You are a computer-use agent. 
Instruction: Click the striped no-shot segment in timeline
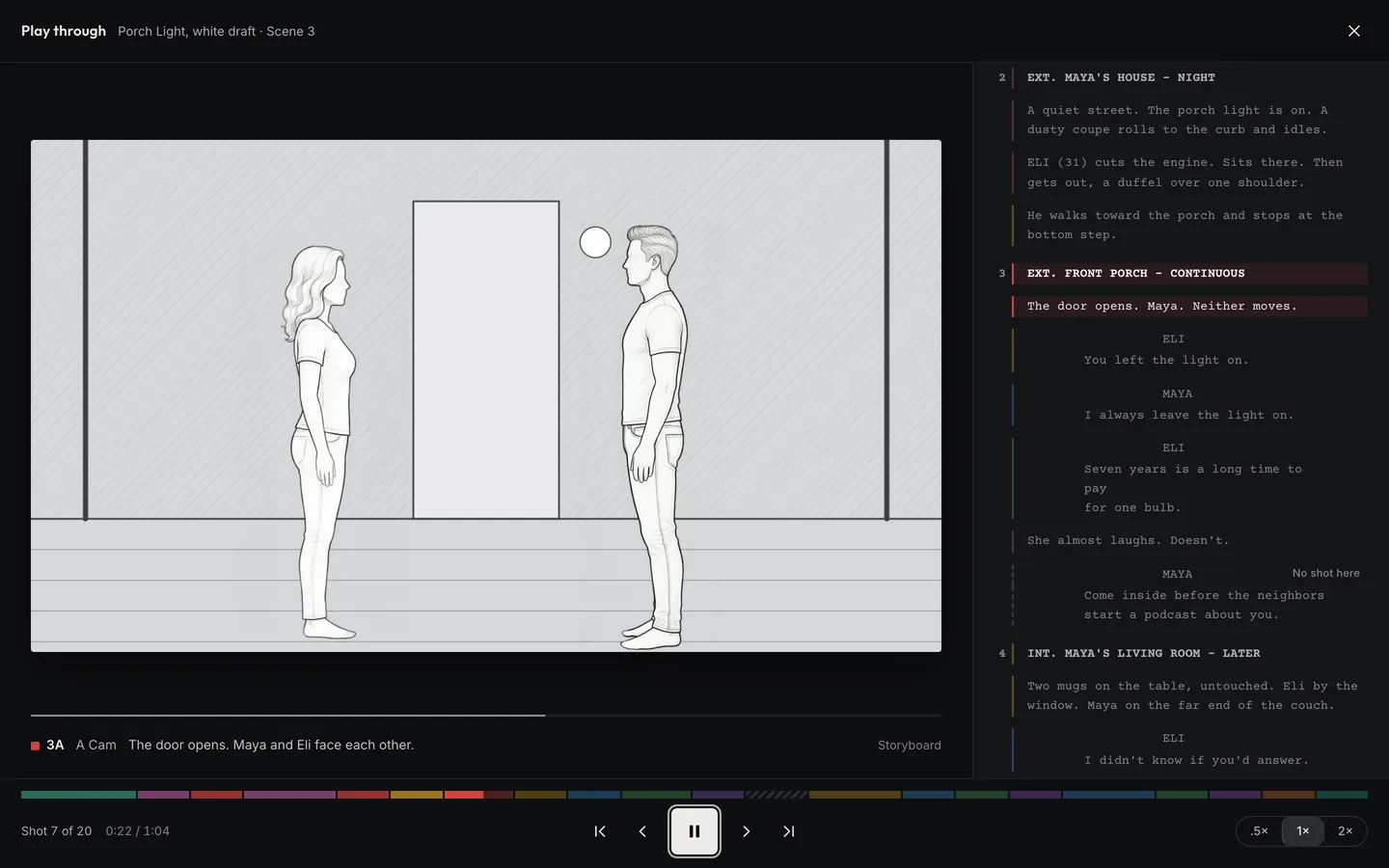click(776, 795)
